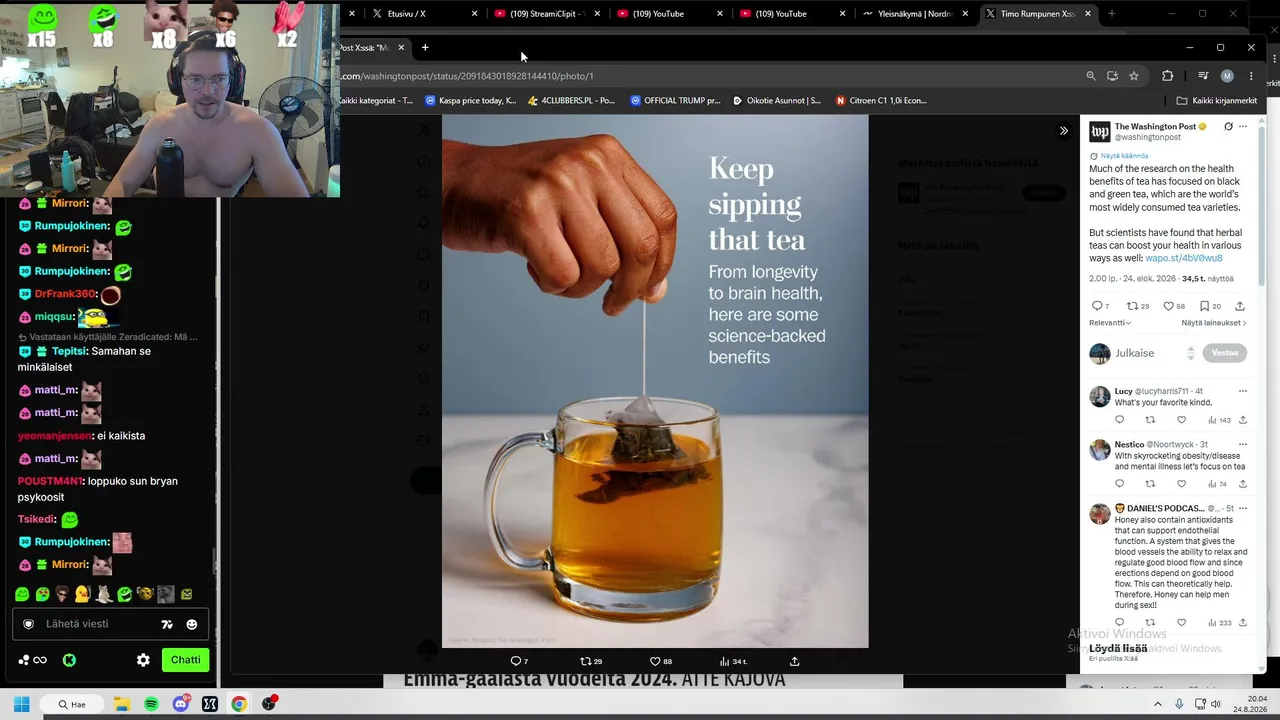Image resolution: width=1280 pixels, height=720 pixels.
Task: Open Spotify from taskbar
Action: (151, 704)
